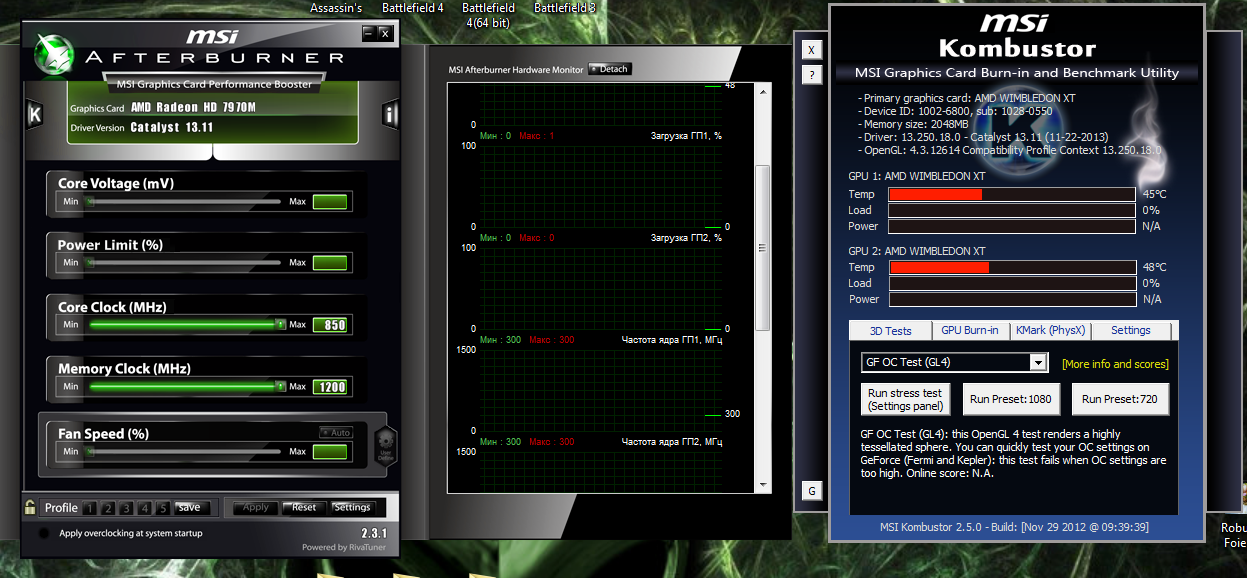Click the hardware monitor vertical scrollbar

(x=763, y=249)
